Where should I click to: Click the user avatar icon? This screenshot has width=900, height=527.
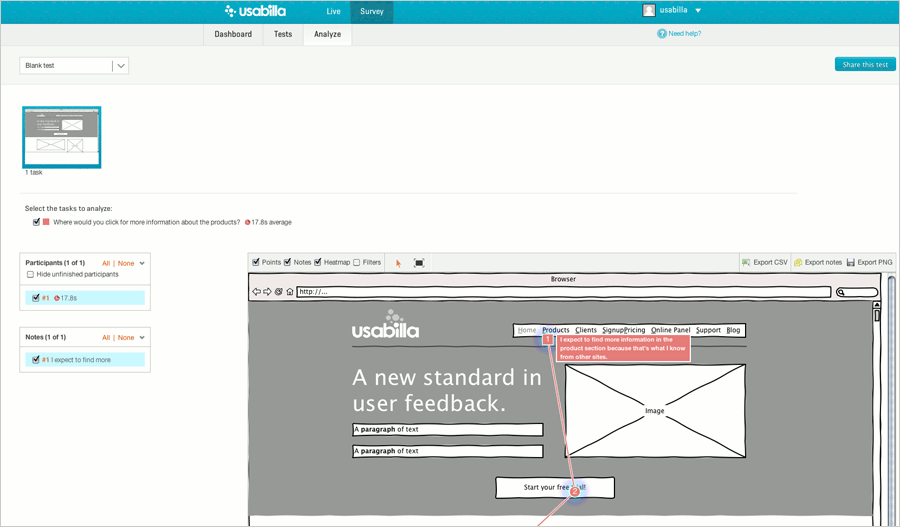pyautogui.click(x=649, y=10)
